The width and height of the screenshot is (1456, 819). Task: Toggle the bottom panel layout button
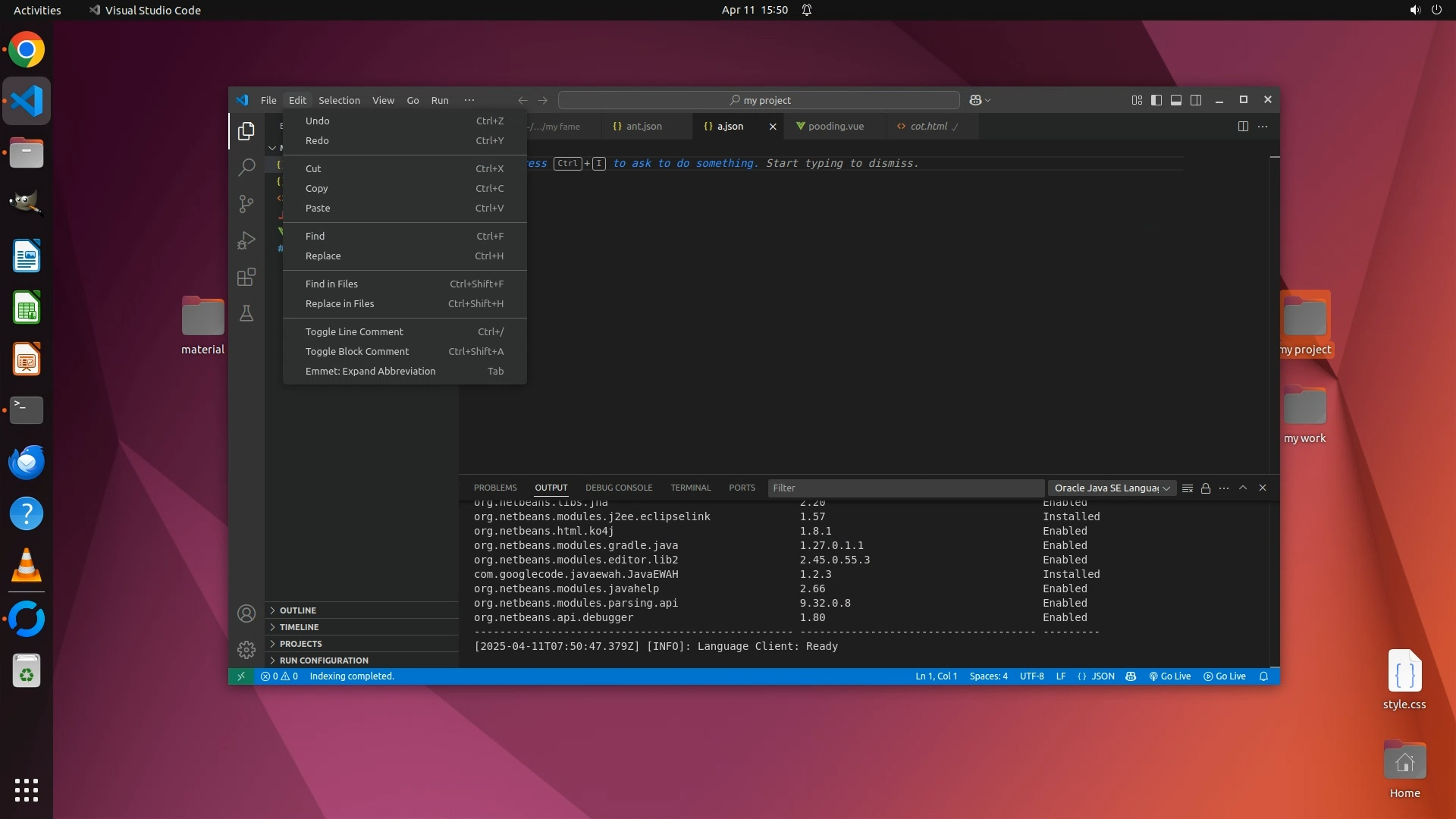click(1176, 100)
